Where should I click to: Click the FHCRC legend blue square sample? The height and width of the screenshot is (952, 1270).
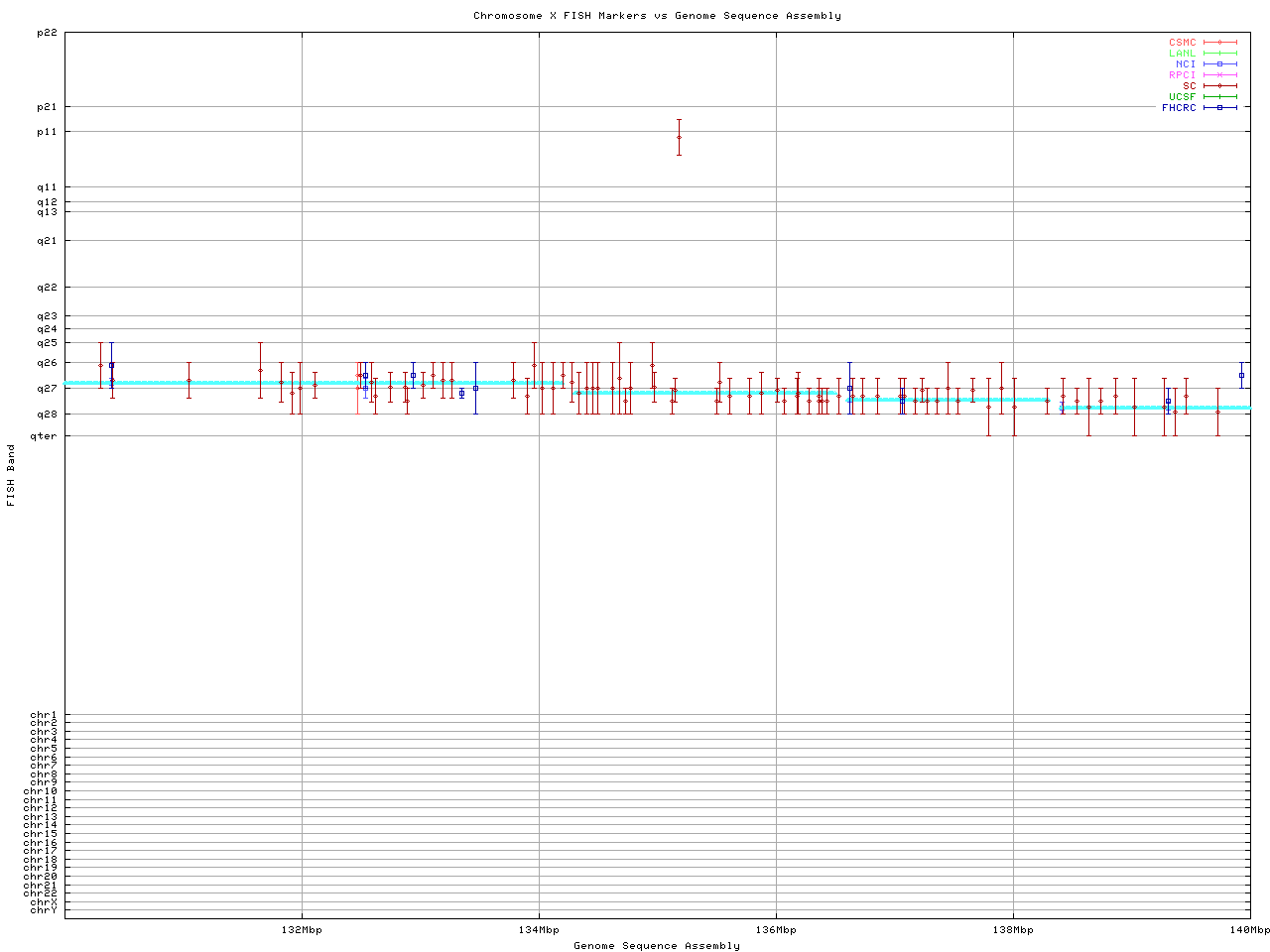(x=1219, y=108)
